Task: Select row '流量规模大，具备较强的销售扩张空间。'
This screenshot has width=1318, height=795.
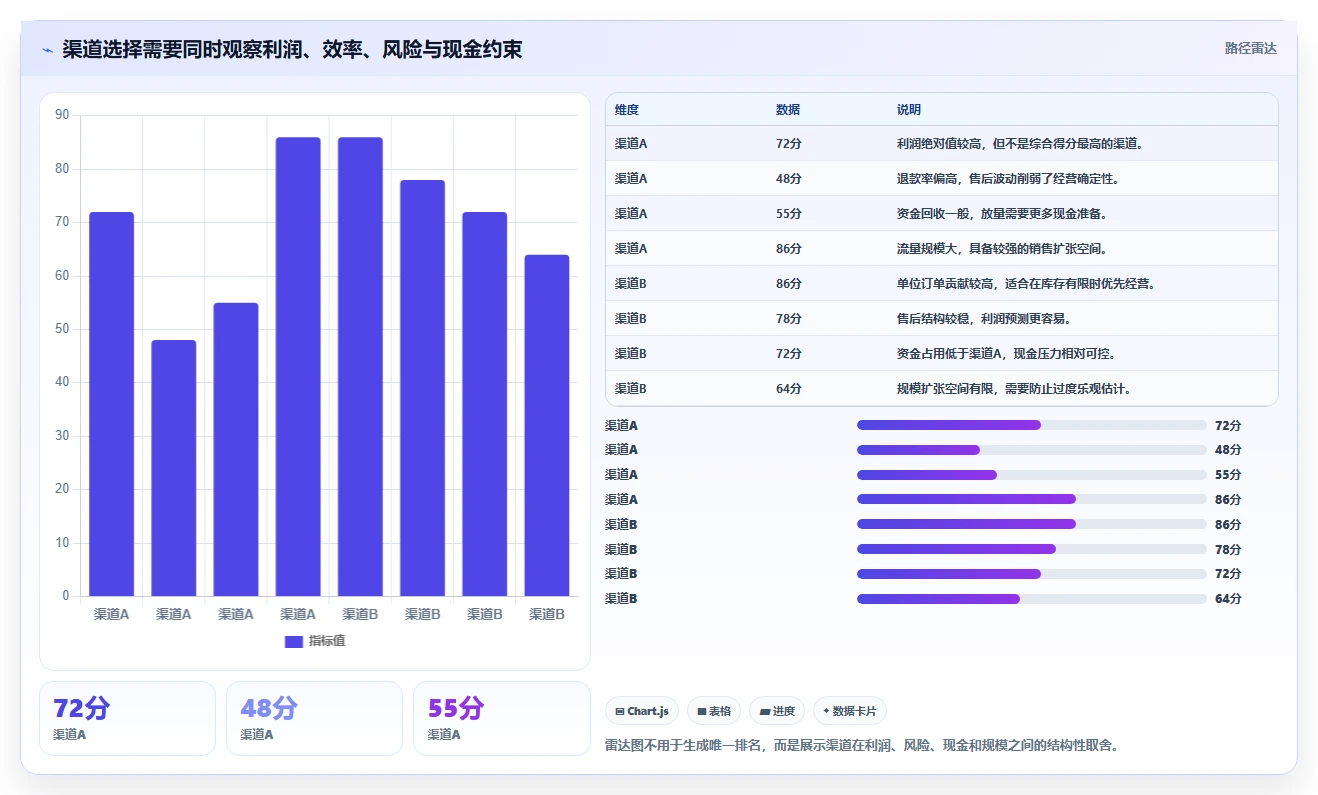Action: (942, 248)
